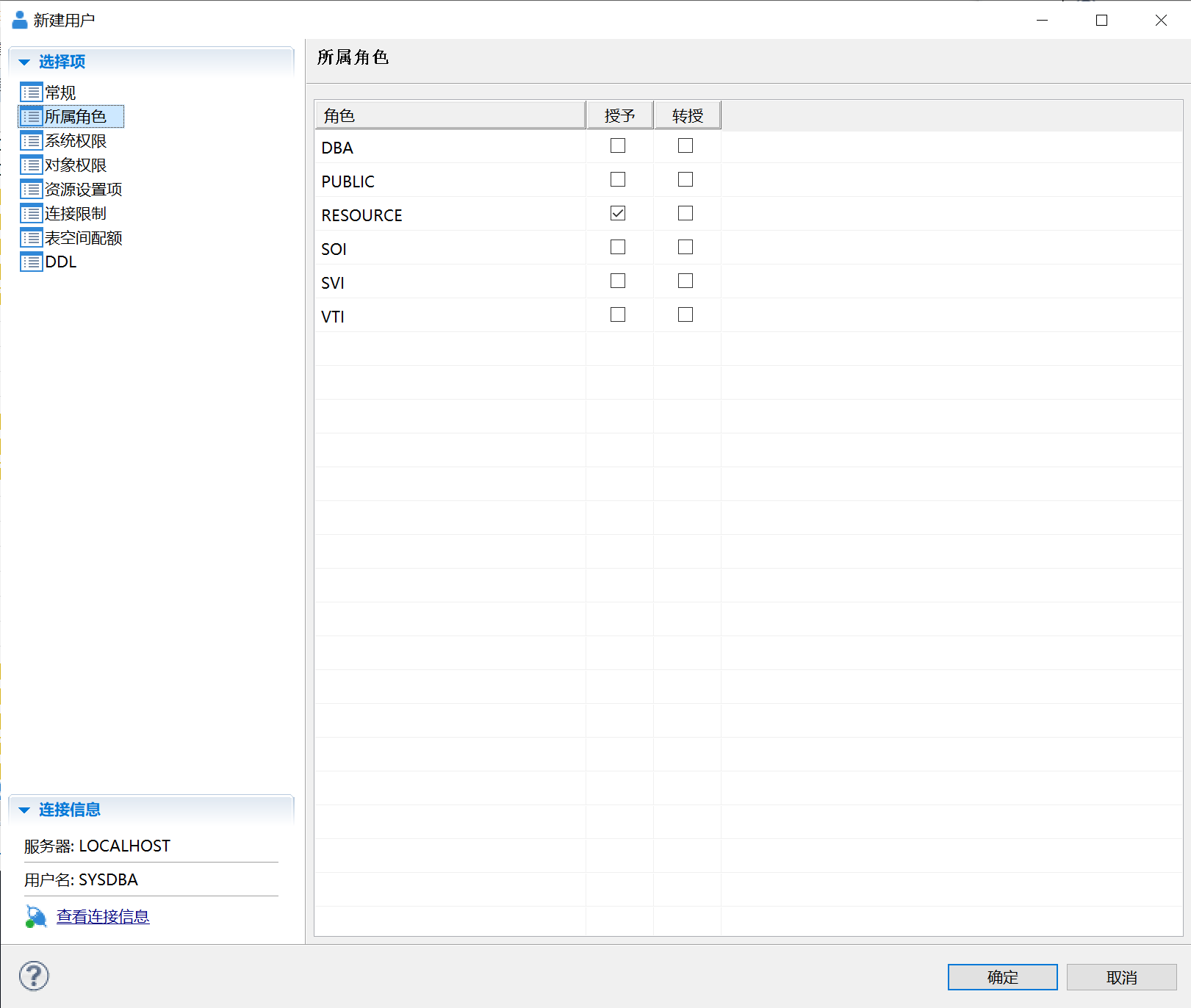Click the connection info icon beside 查看连接信息

[x=36, y=917]
